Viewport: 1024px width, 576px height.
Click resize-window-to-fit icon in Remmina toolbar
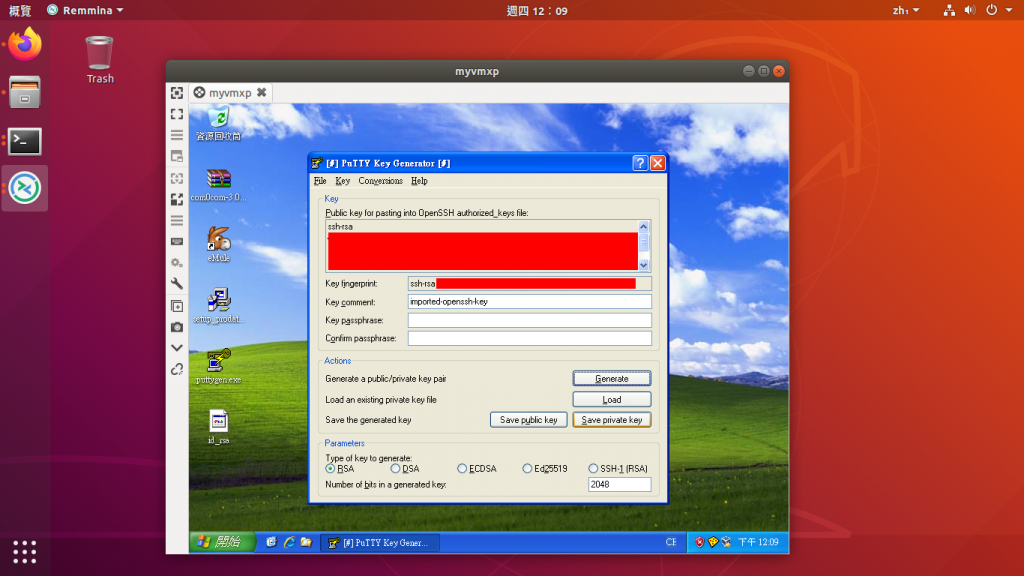177,93
